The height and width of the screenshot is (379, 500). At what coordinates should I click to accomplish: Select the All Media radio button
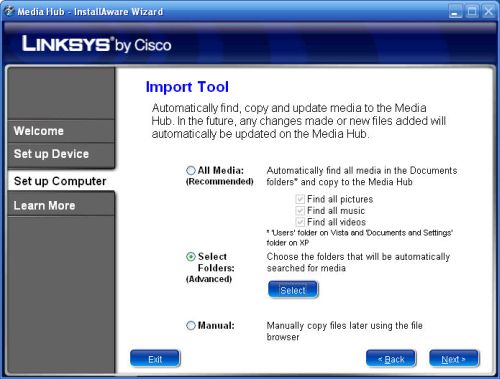pos(191,171)
